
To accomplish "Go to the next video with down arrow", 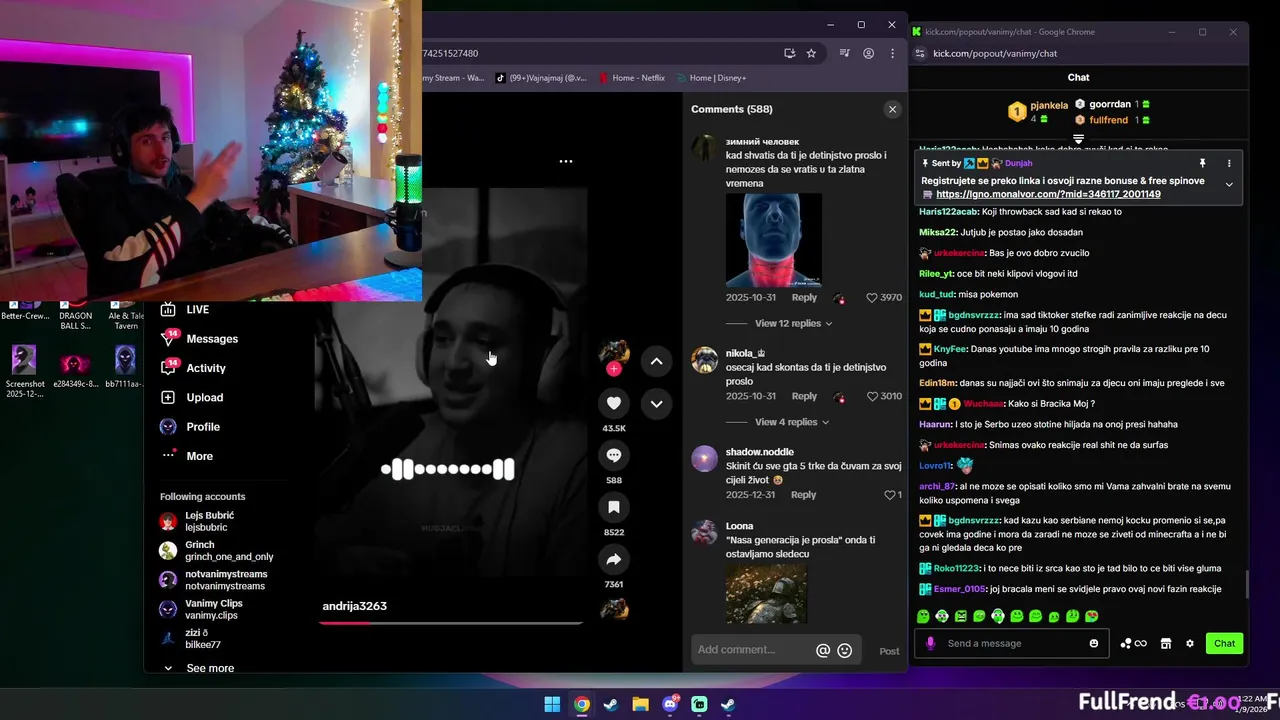I will click(x=656, y=404).
